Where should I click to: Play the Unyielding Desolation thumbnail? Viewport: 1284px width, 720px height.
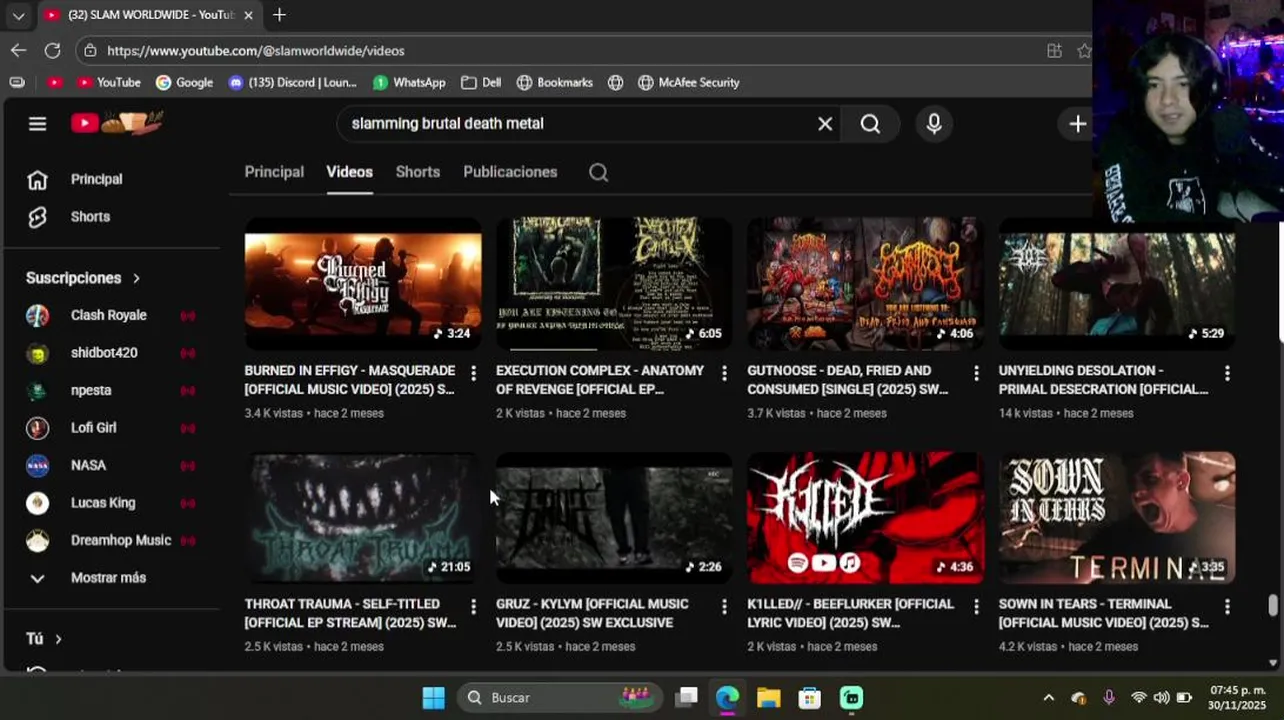pyautogui.click(x=1117, y=284)
